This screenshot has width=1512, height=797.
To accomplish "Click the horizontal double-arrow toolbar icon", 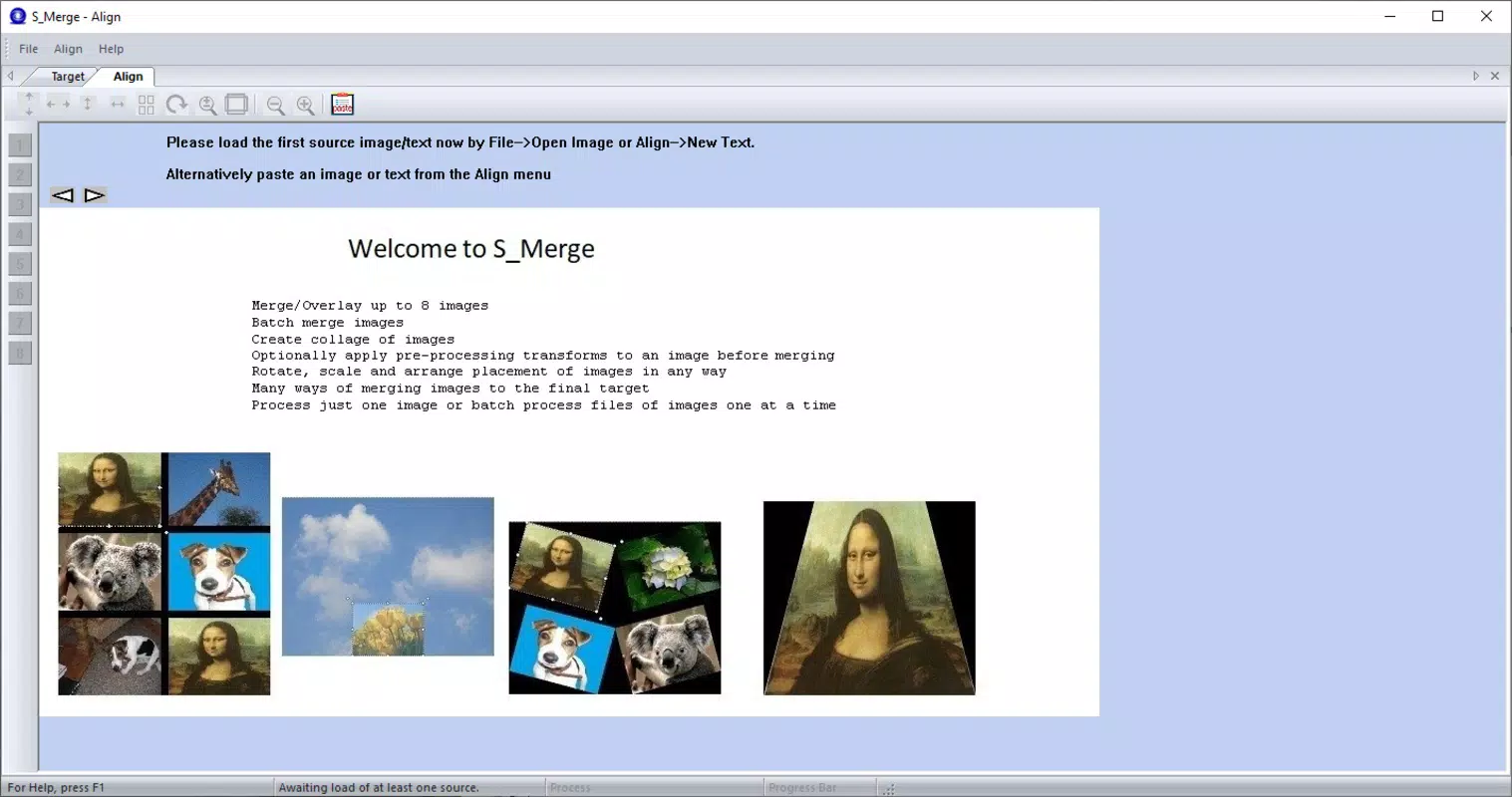I will 118,104.
